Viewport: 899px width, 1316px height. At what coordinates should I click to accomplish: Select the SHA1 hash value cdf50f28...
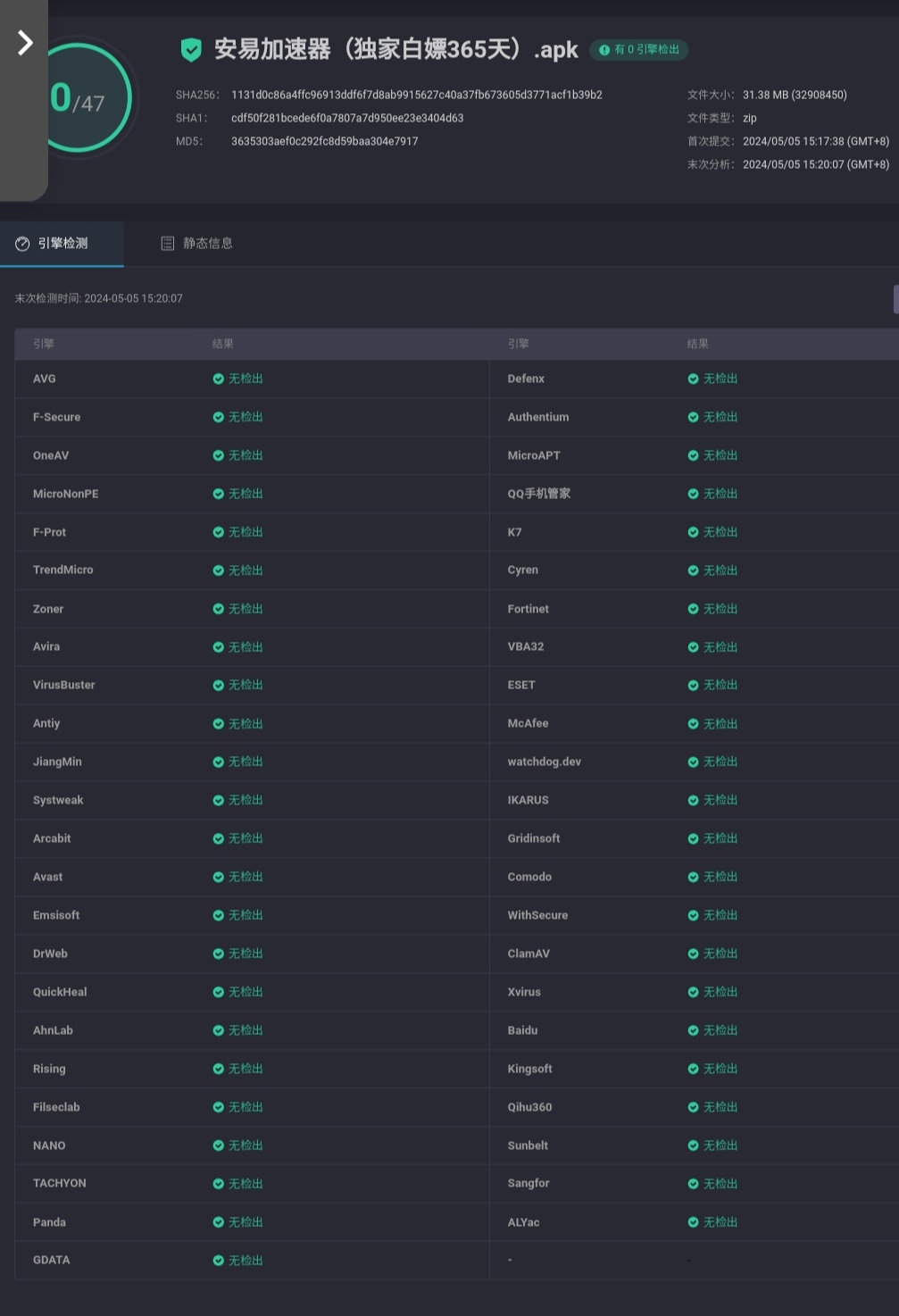pos(347,118)
